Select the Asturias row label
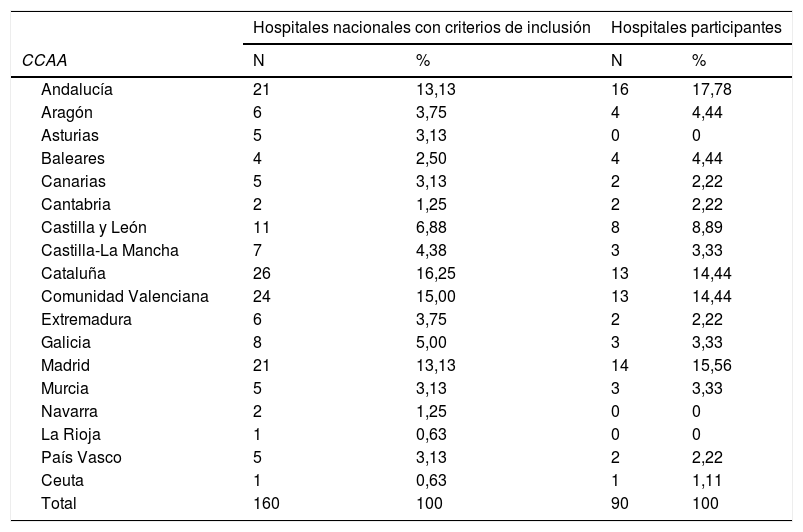The width and height of the screenshot is (803, 532). tap(70, 136)
